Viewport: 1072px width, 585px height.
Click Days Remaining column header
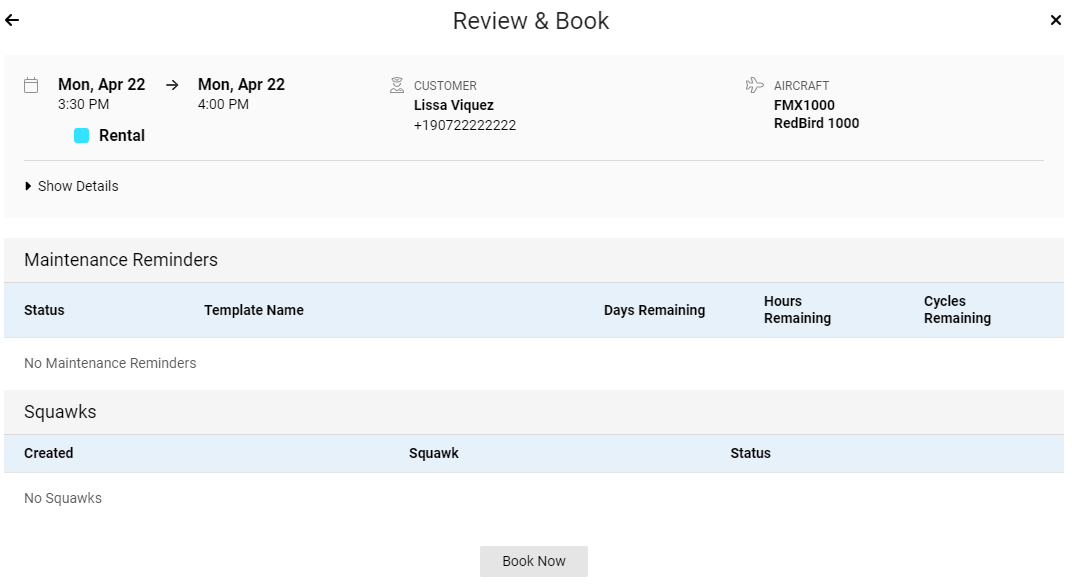[x=654, y=310]
